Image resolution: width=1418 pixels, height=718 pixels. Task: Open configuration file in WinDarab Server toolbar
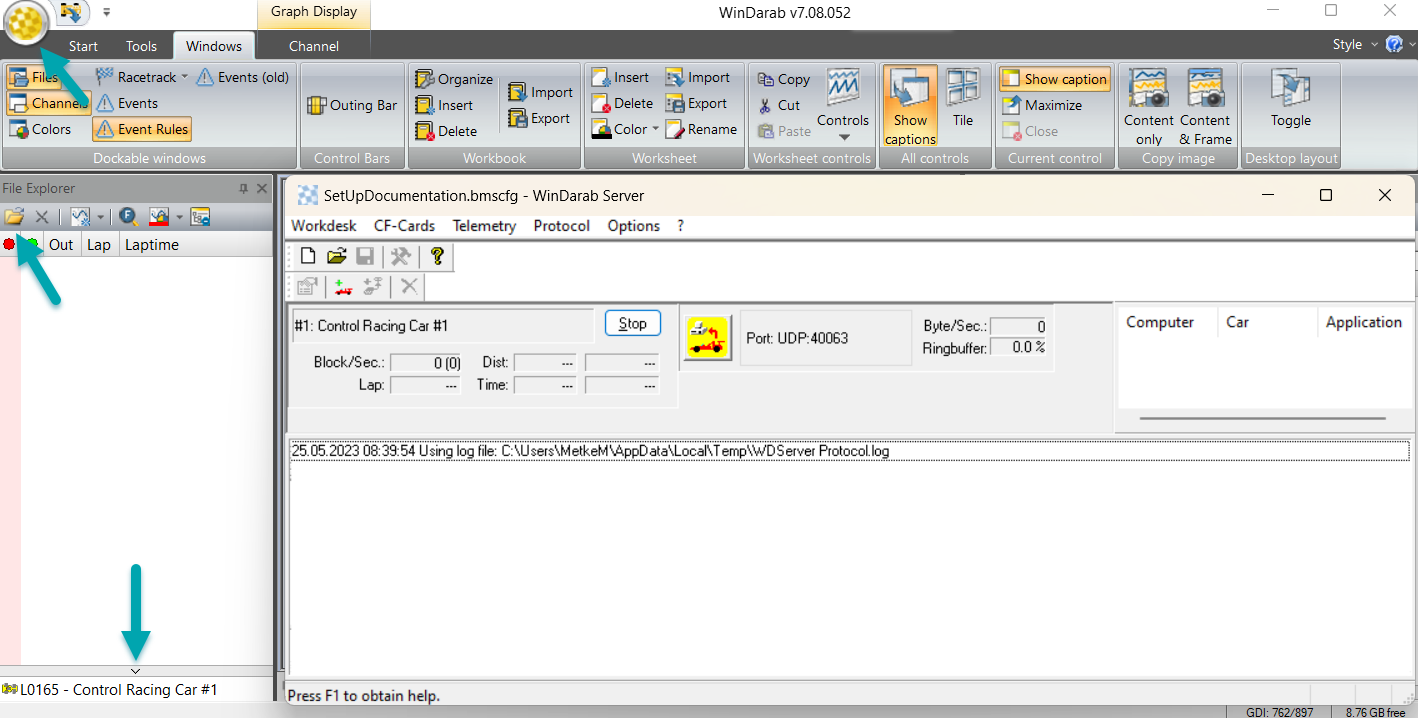336,257
